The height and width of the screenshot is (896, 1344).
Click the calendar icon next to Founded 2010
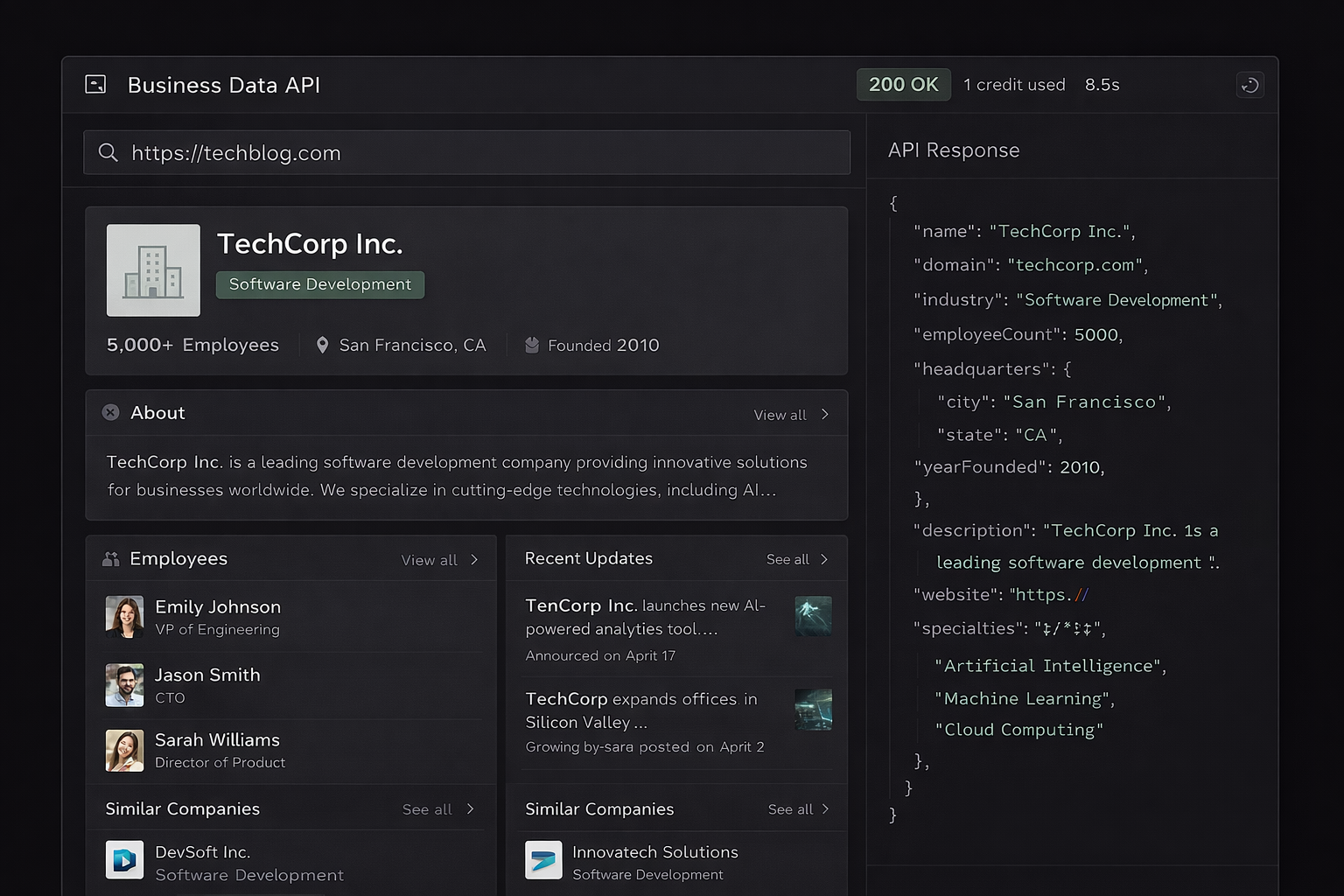click(532, 345)
